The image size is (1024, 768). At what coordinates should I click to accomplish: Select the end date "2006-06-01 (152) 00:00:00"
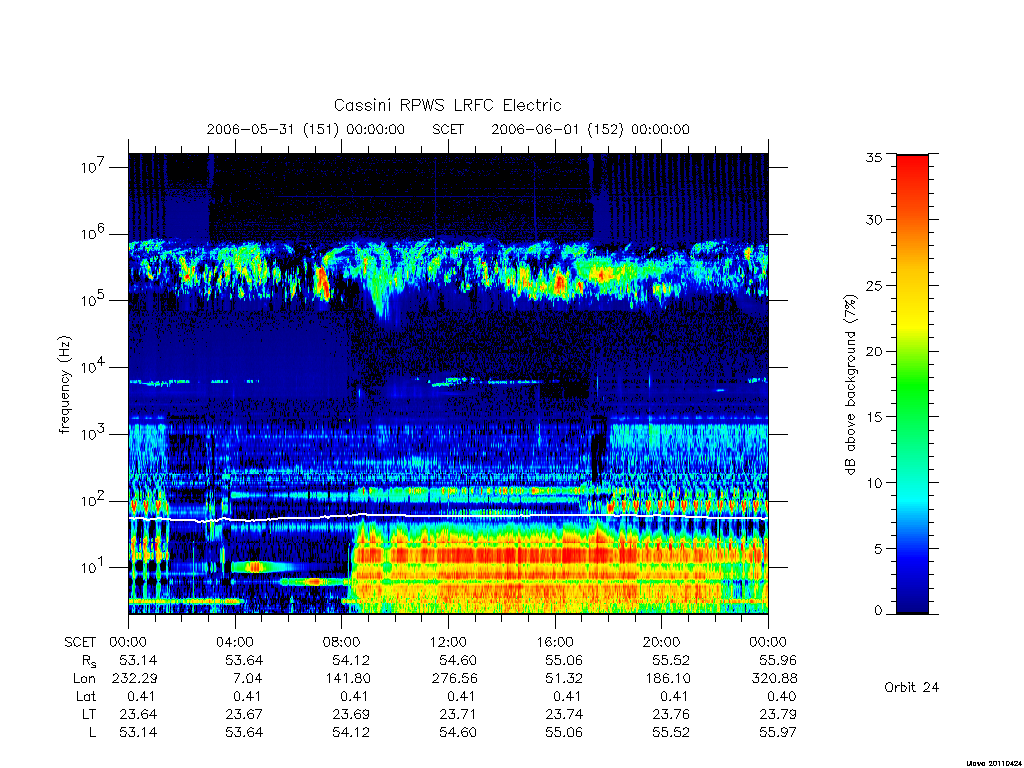tap(590, 129)
